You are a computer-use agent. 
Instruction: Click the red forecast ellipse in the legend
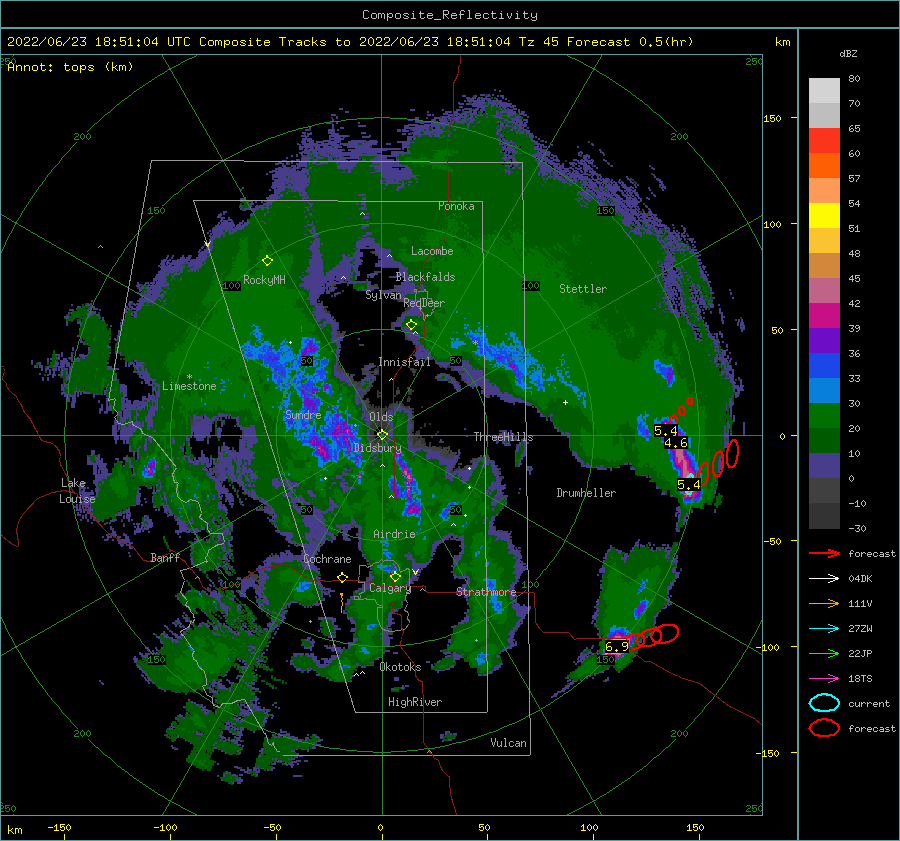[824, 728]
